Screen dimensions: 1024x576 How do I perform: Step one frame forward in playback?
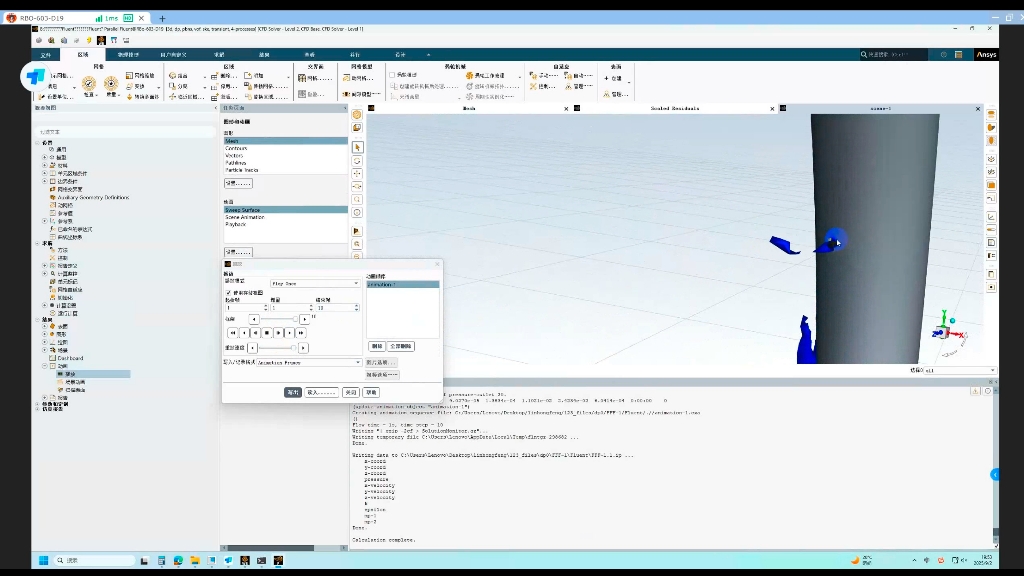tap(289, 333)
